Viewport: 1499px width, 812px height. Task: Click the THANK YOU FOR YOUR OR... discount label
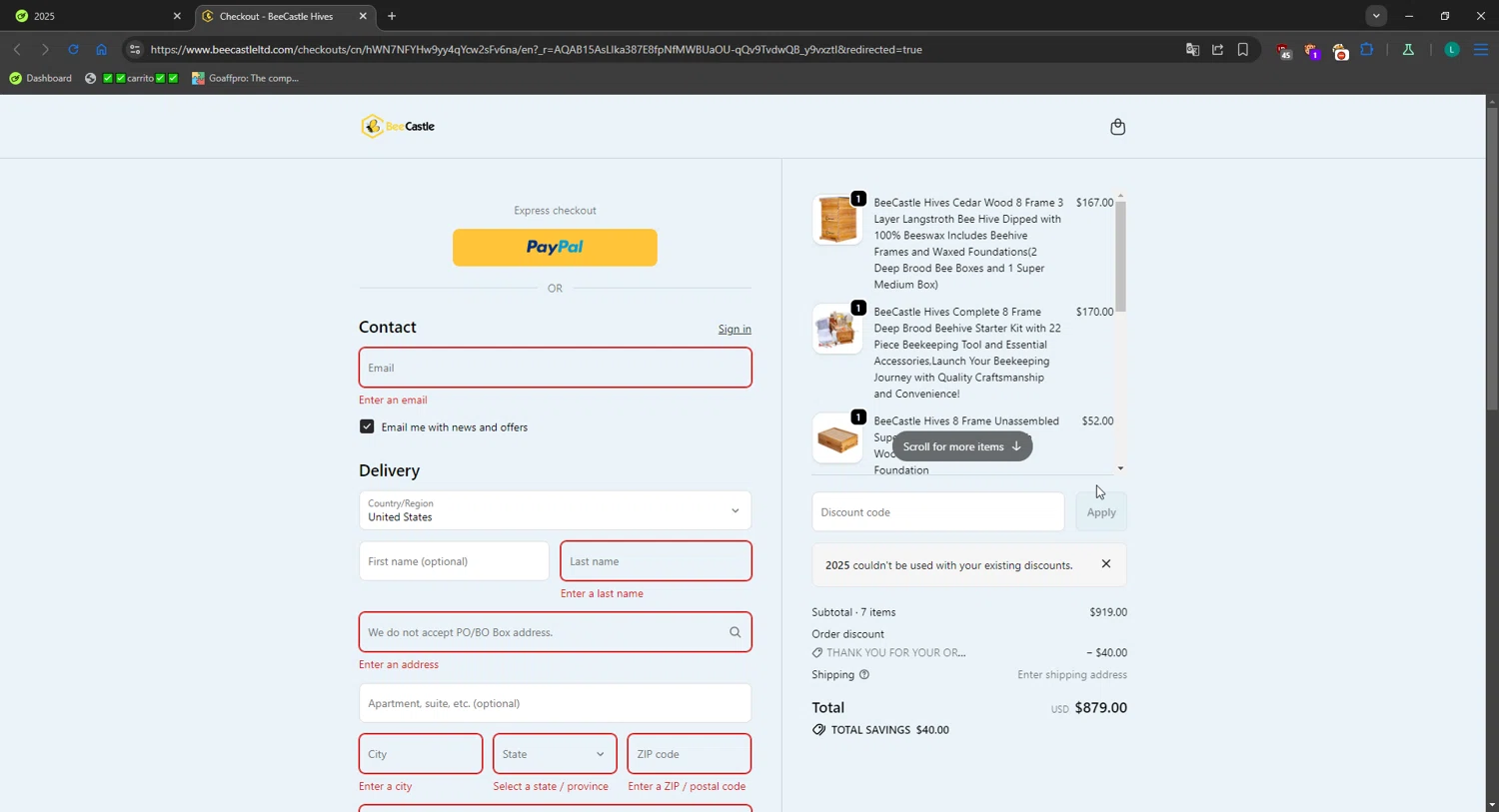pyautogui.click(x=895, y=653)
